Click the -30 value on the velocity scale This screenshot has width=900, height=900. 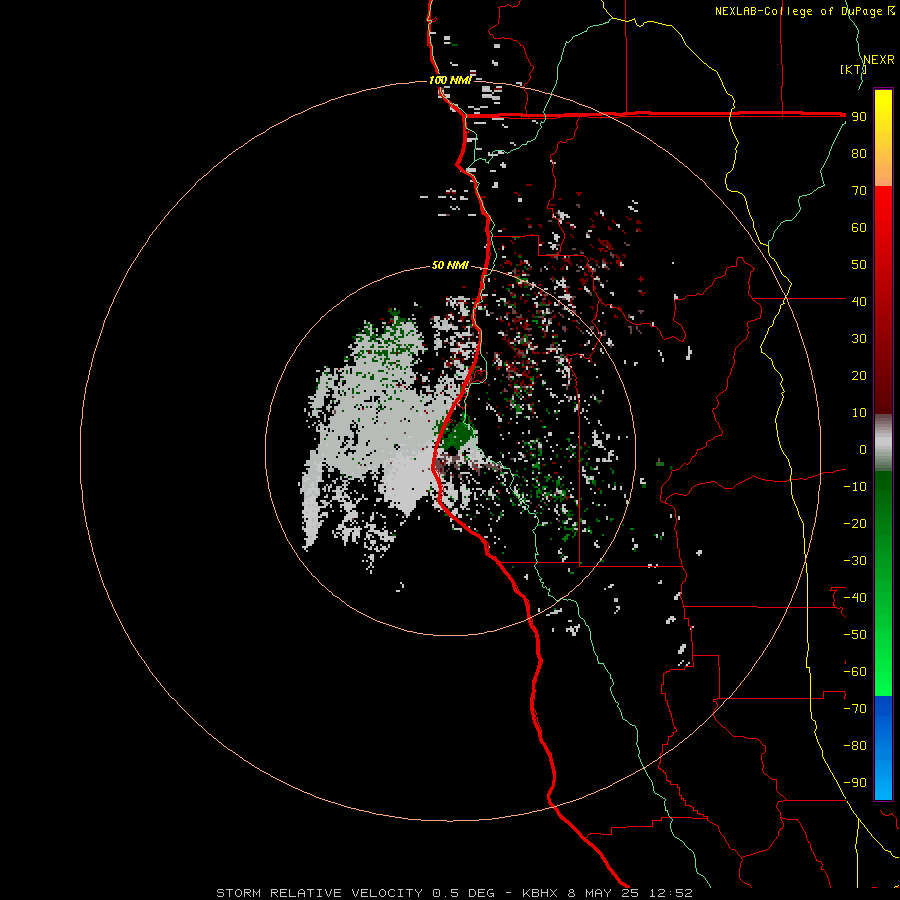point(855,561)
